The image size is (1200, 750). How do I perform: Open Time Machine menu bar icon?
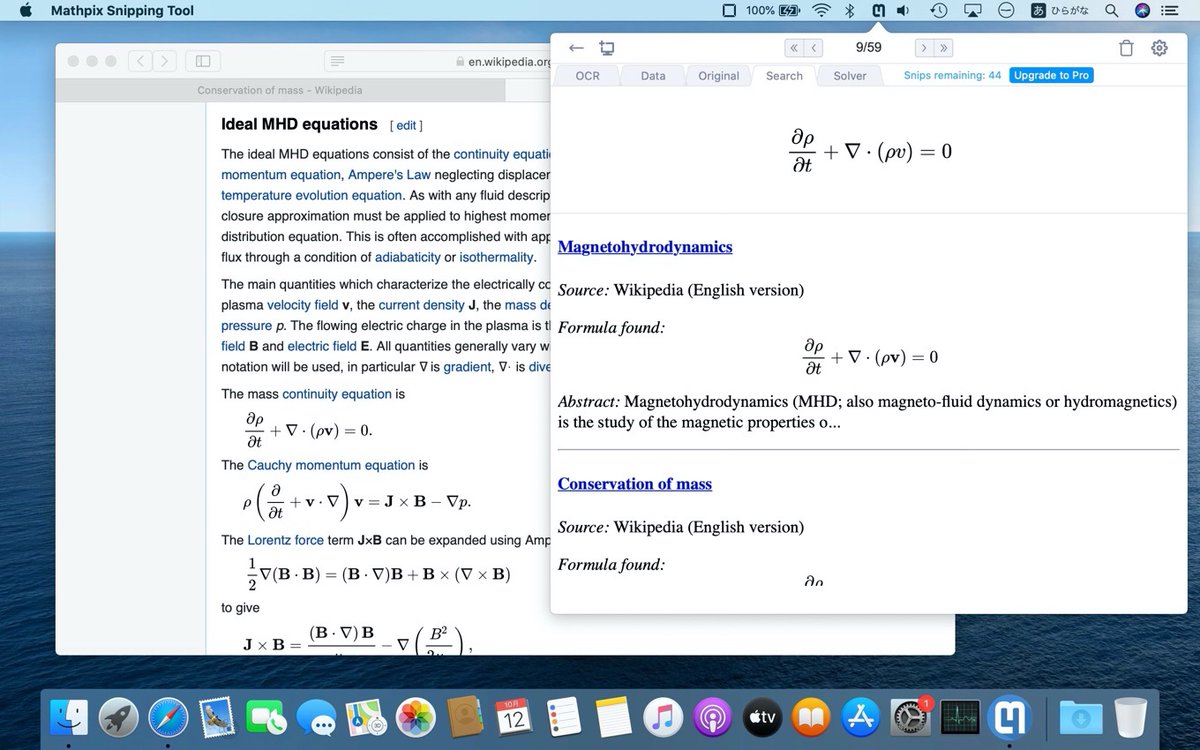click(x=939, y=11)
